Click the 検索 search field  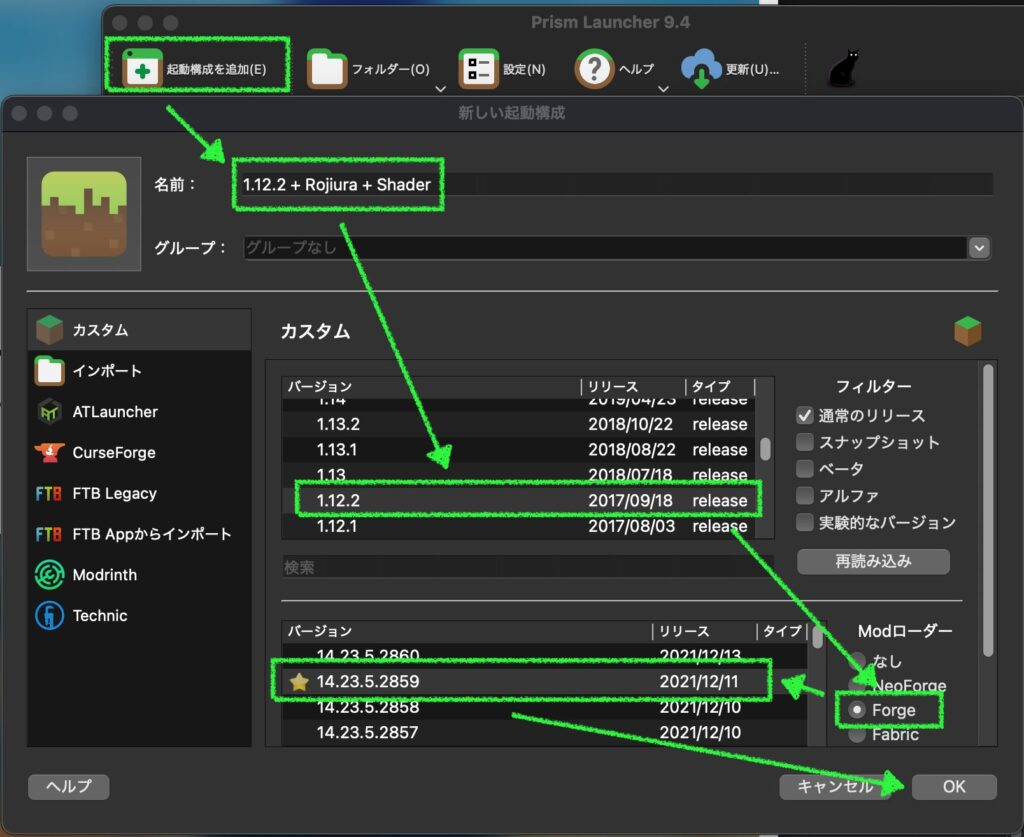tap(526, 567)
